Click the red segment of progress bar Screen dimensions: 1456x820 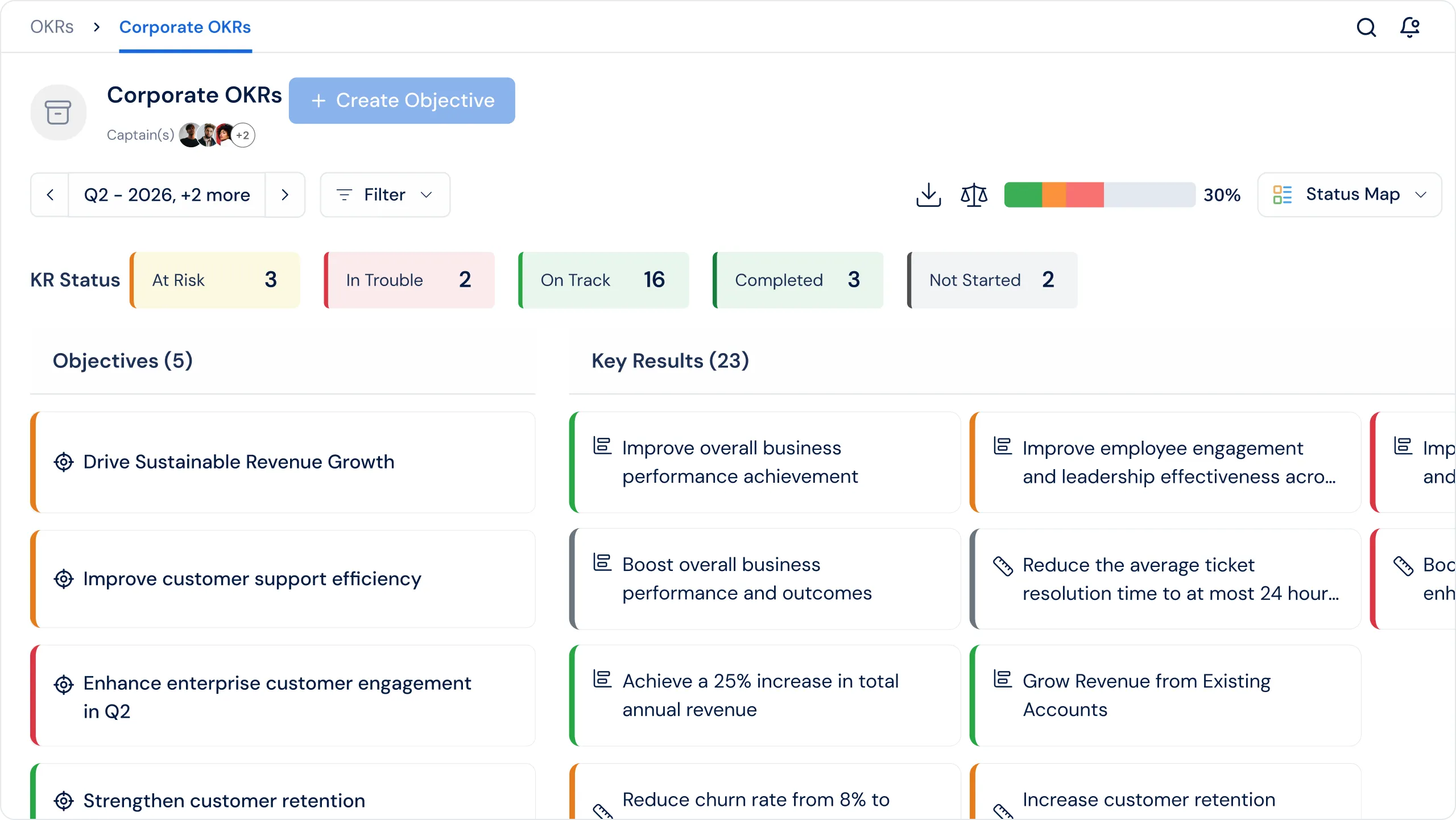pos(1085,195)
